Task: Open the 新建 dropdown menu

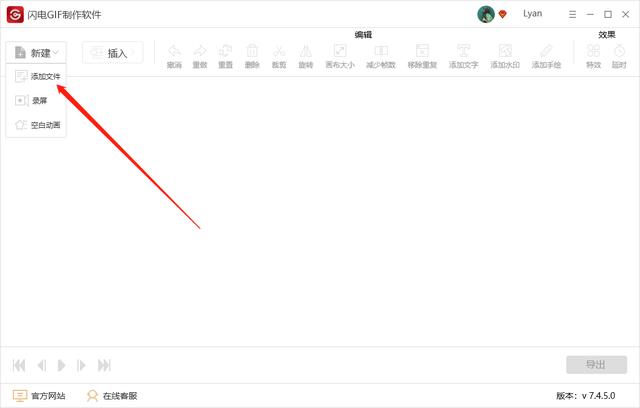Action: click(x=36, y=53)
